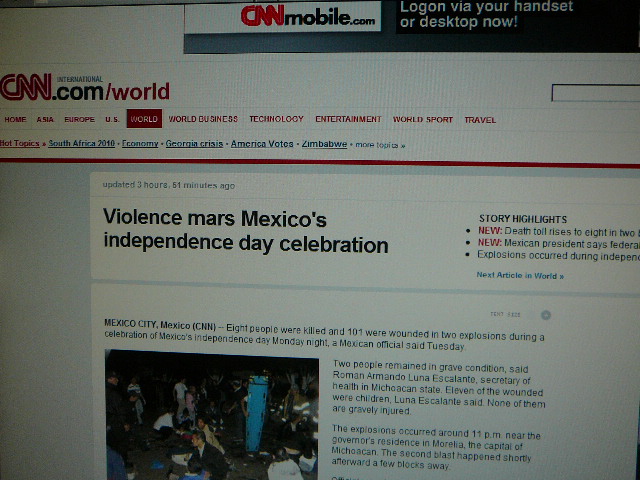Focus the search input field
This screenshot has width=640, height=480.
click(x=596, y=93)
